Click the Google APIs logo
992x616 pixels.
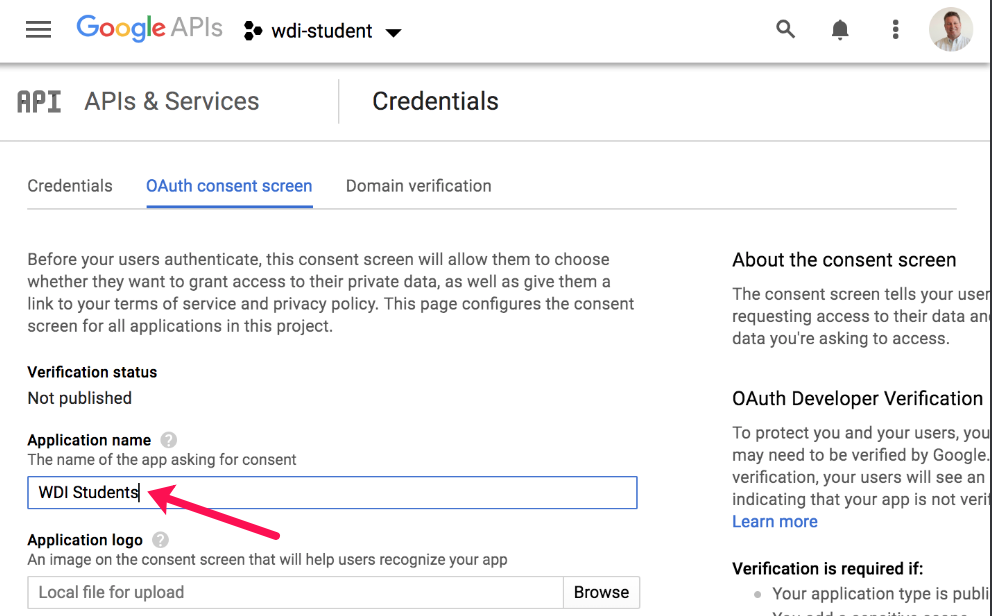[150, 29]
